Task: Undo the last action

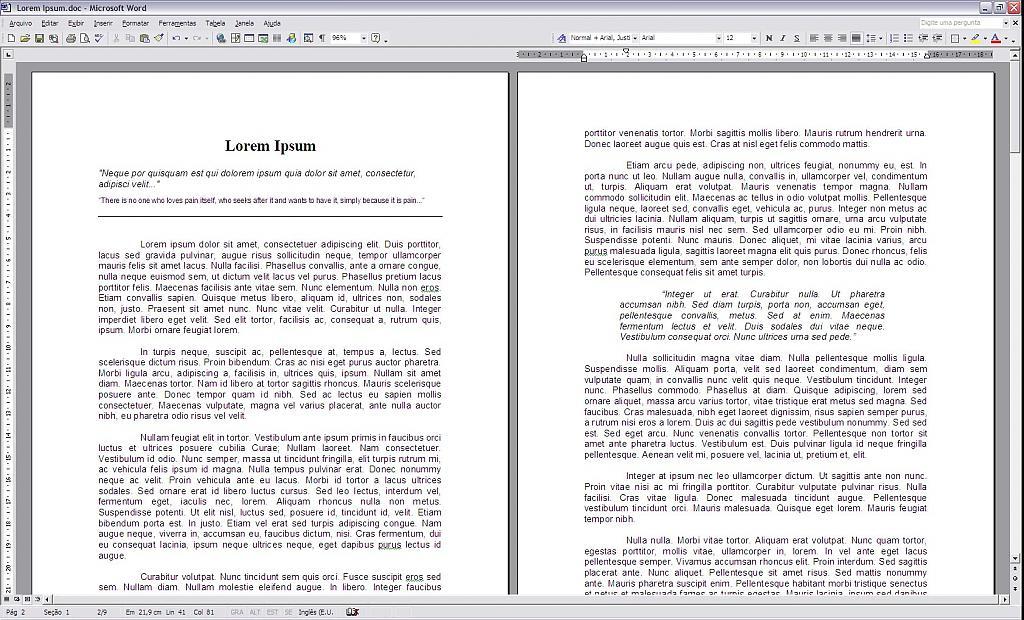Action: pos(176,39)
